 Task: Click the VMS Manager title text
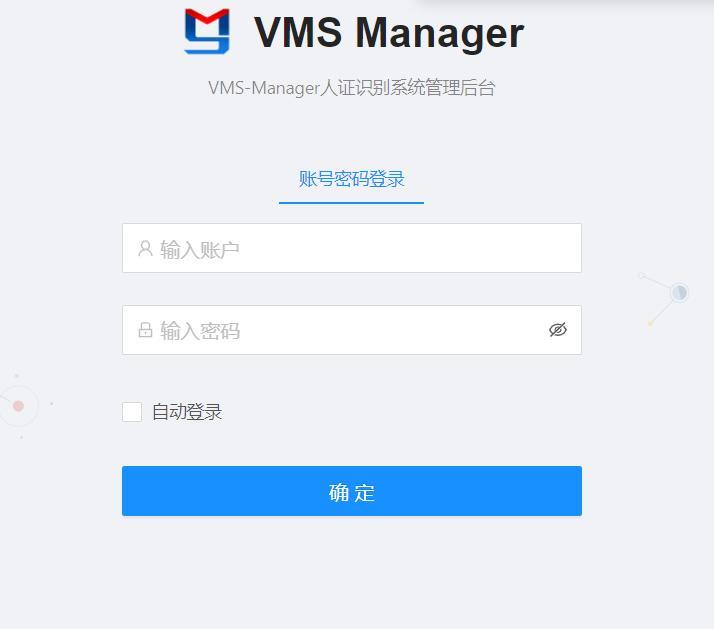[x=389, y=32]
